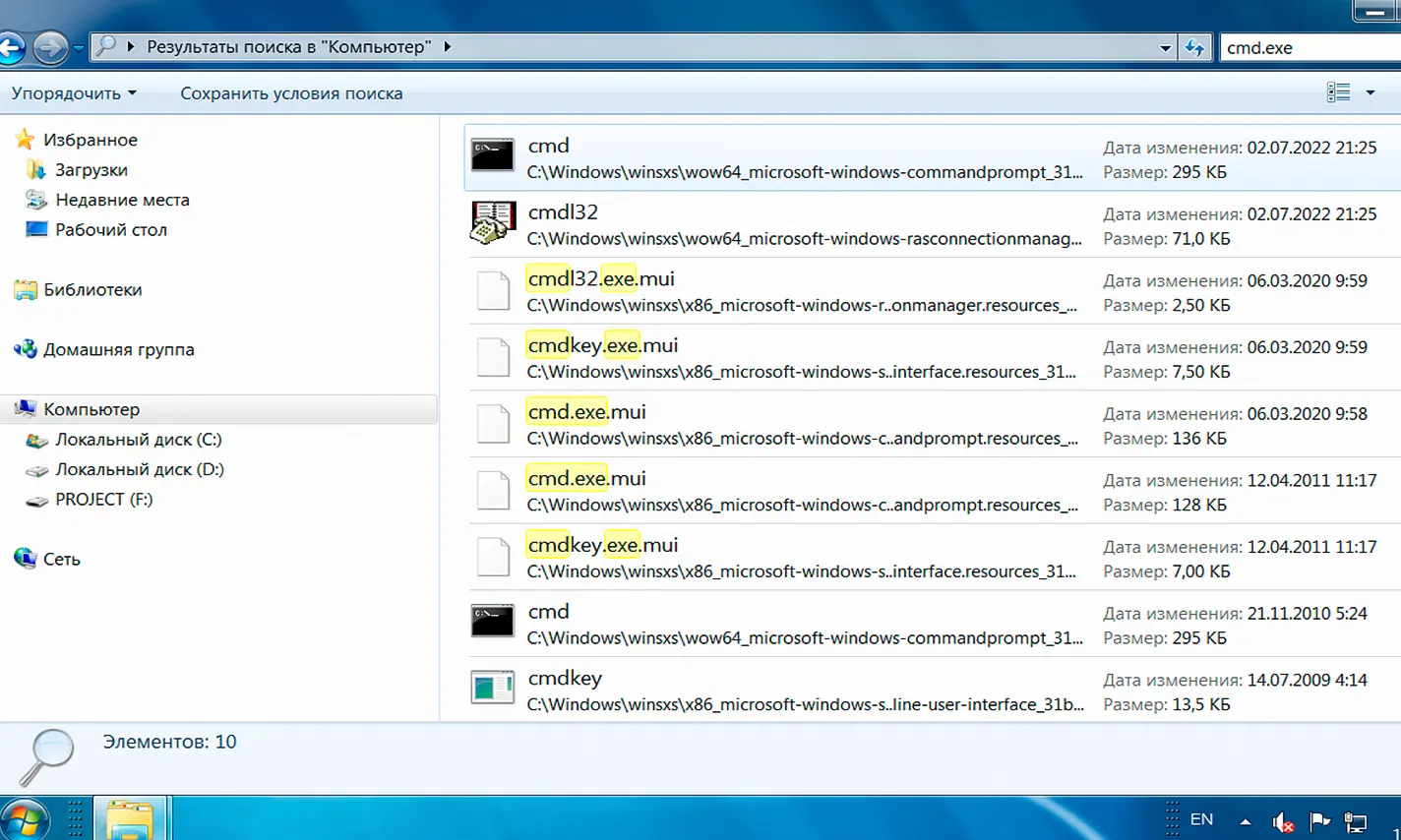
Task: Select the cmdkey result of 13,5 КБ
Action: 933,690
